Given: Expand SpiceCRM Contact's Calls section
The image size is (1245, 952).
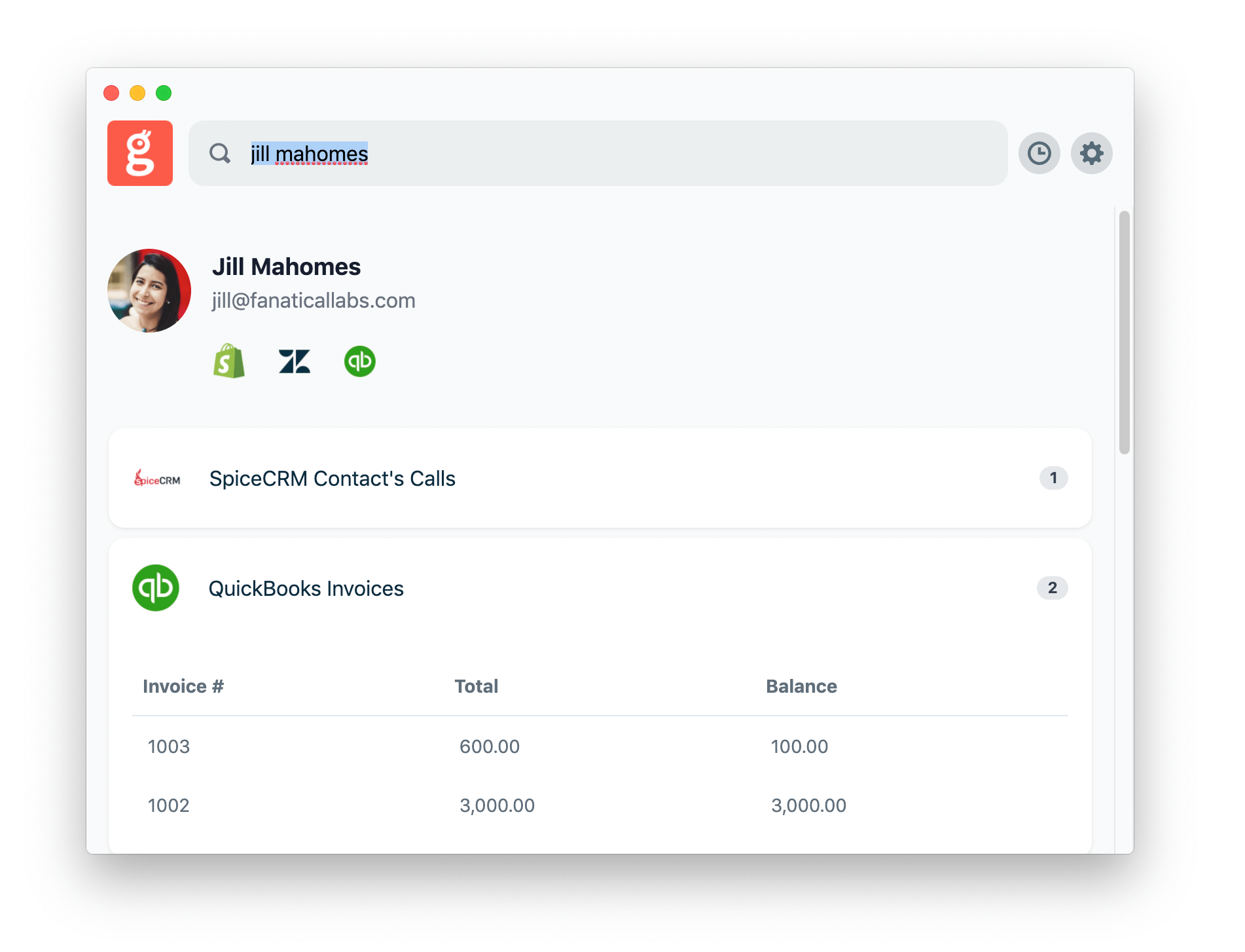Looking at the screenshot, I should 332,479.
